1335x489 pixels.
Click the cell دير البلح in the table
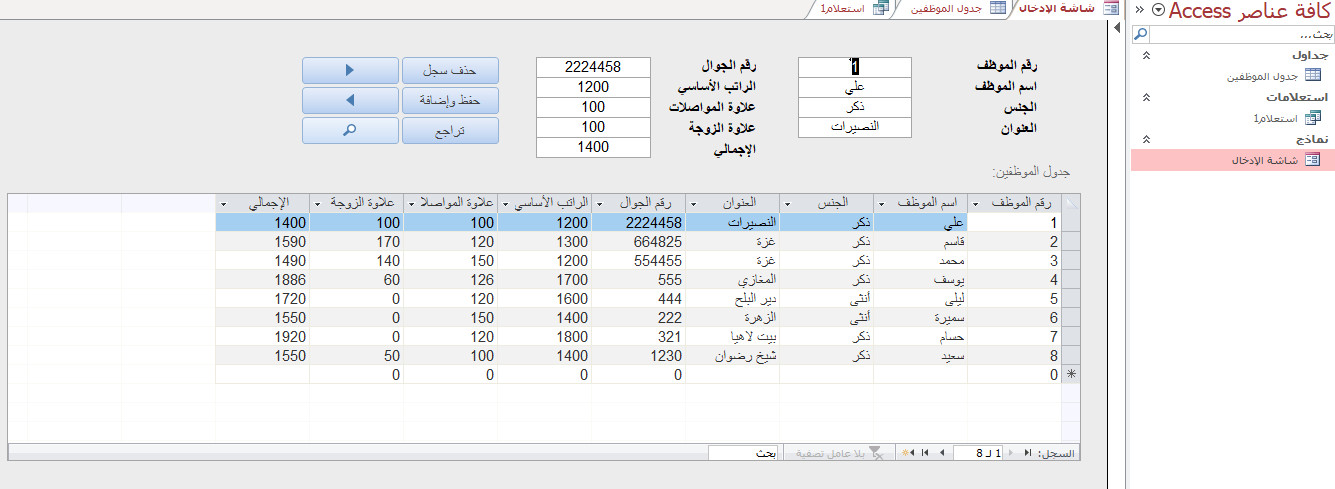click(x=732, y=298)
